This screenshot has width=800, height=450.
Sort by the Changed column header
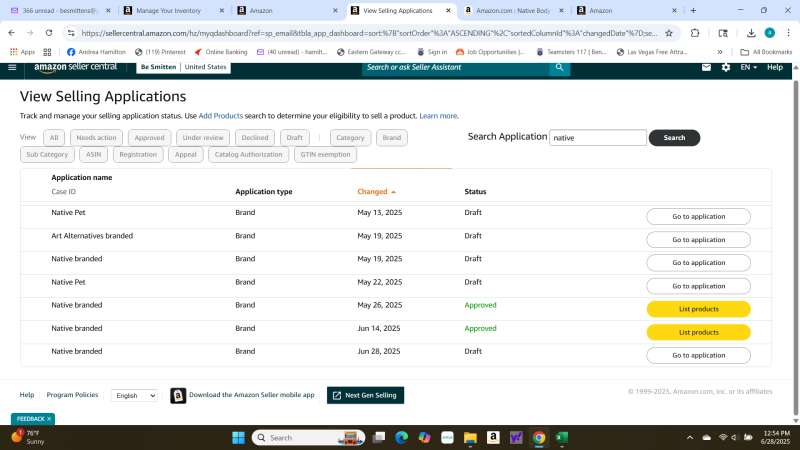[x=373, y=191]
